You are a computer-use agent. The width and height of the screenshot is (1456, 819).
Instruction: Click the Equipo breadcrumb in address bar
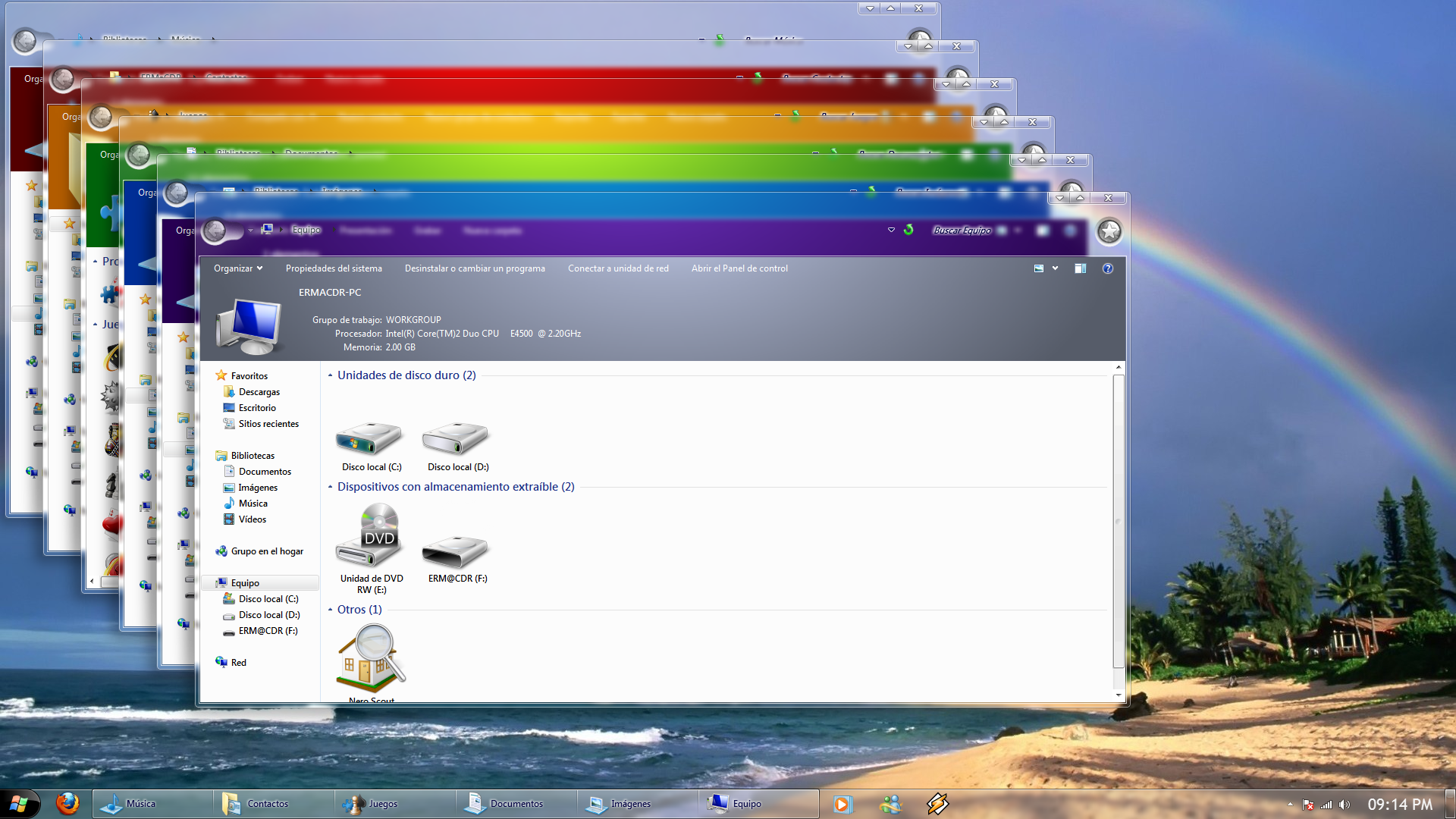[306, 230]
